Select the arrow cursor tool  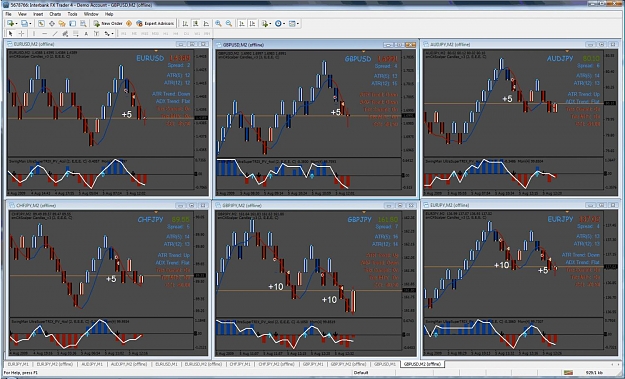click(x=11, y=33)
